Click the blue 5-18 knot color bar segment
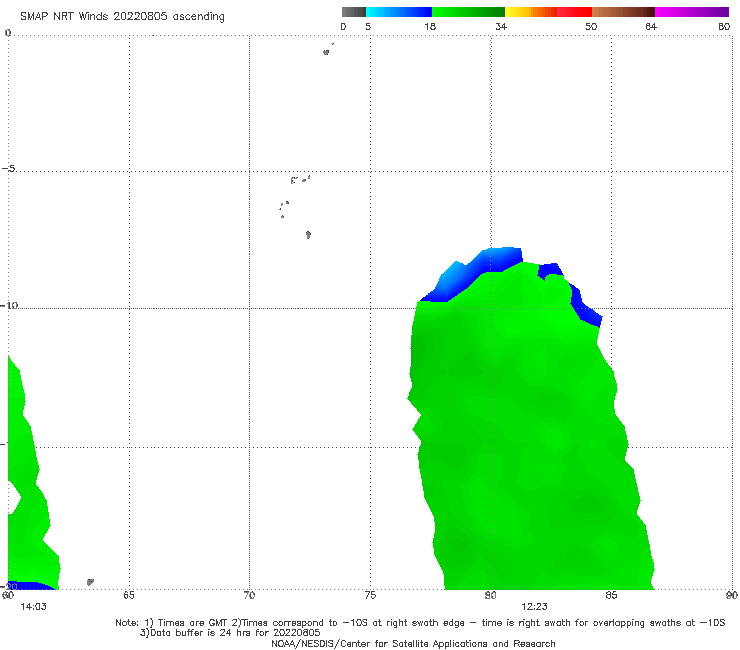Image resolution: width=740 pixels, height=650 pixels. 399,12
